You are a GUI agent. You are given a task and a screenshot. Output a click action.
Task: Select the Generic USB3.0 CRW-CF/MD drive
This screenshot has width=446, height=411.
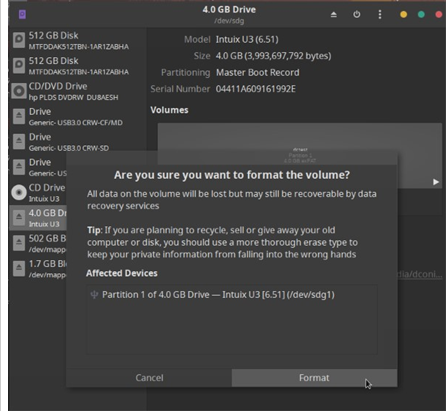pos(77,116)
